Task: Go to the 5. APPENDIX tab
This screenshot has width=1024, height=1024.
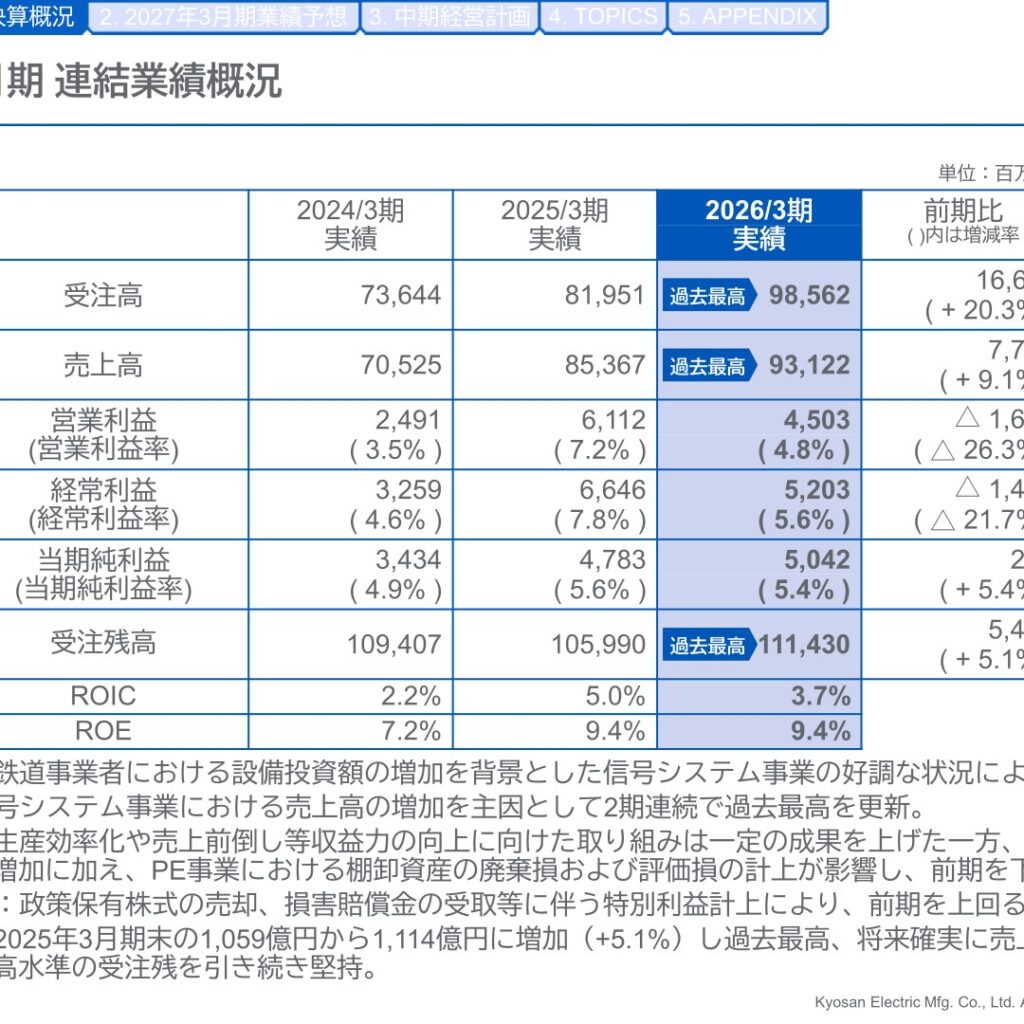Action: point(748,16)
